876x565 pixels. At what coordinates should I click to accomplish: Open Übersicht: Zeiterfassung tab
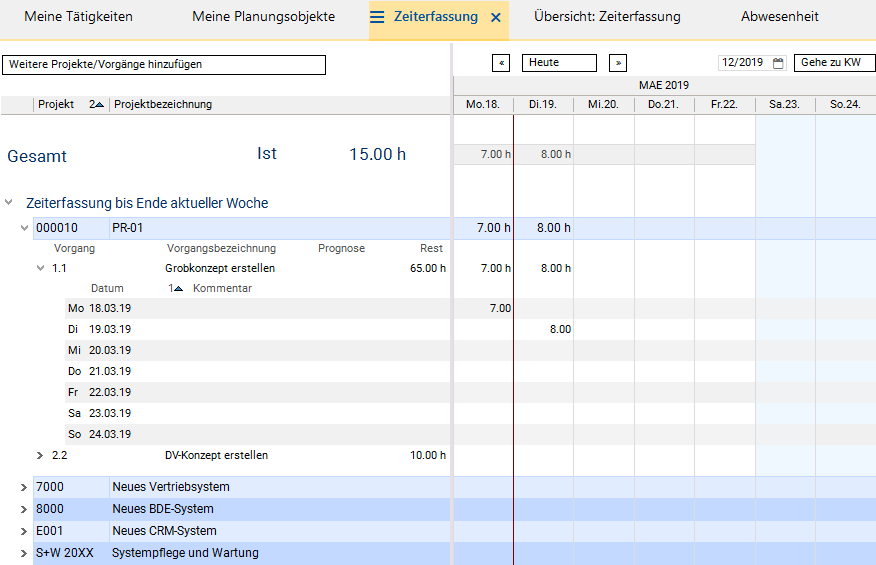[607, 17]
